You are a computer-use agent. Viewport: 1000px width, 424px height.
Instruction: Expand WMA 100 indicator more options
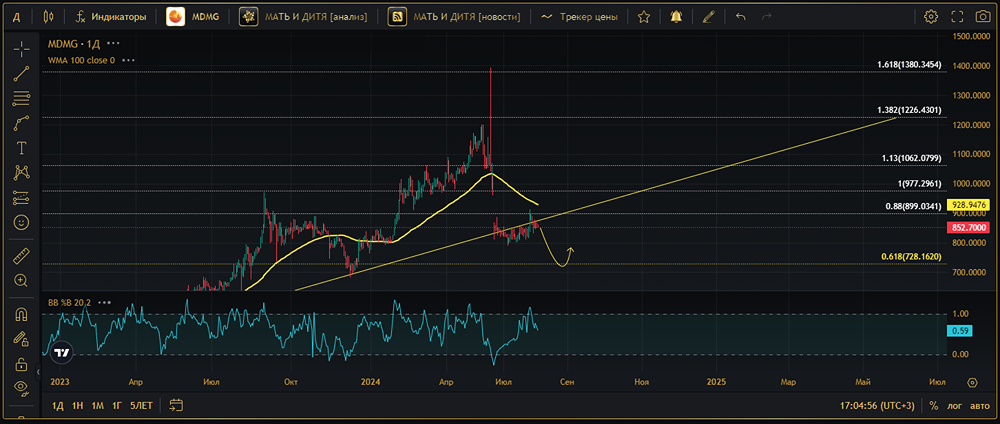pos(128,60)
